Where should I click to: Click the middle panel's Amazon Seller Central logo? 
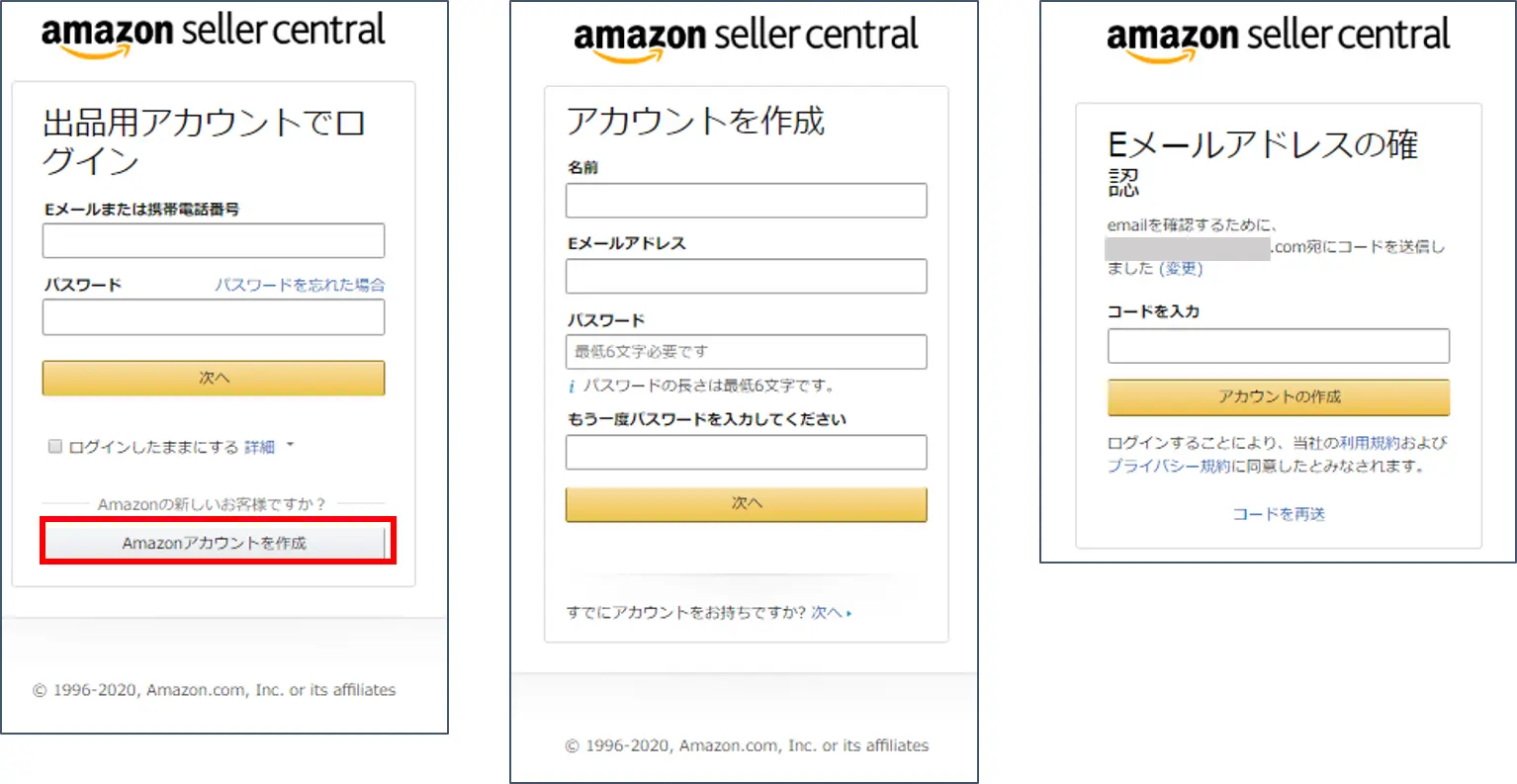[x=746, y=40]
